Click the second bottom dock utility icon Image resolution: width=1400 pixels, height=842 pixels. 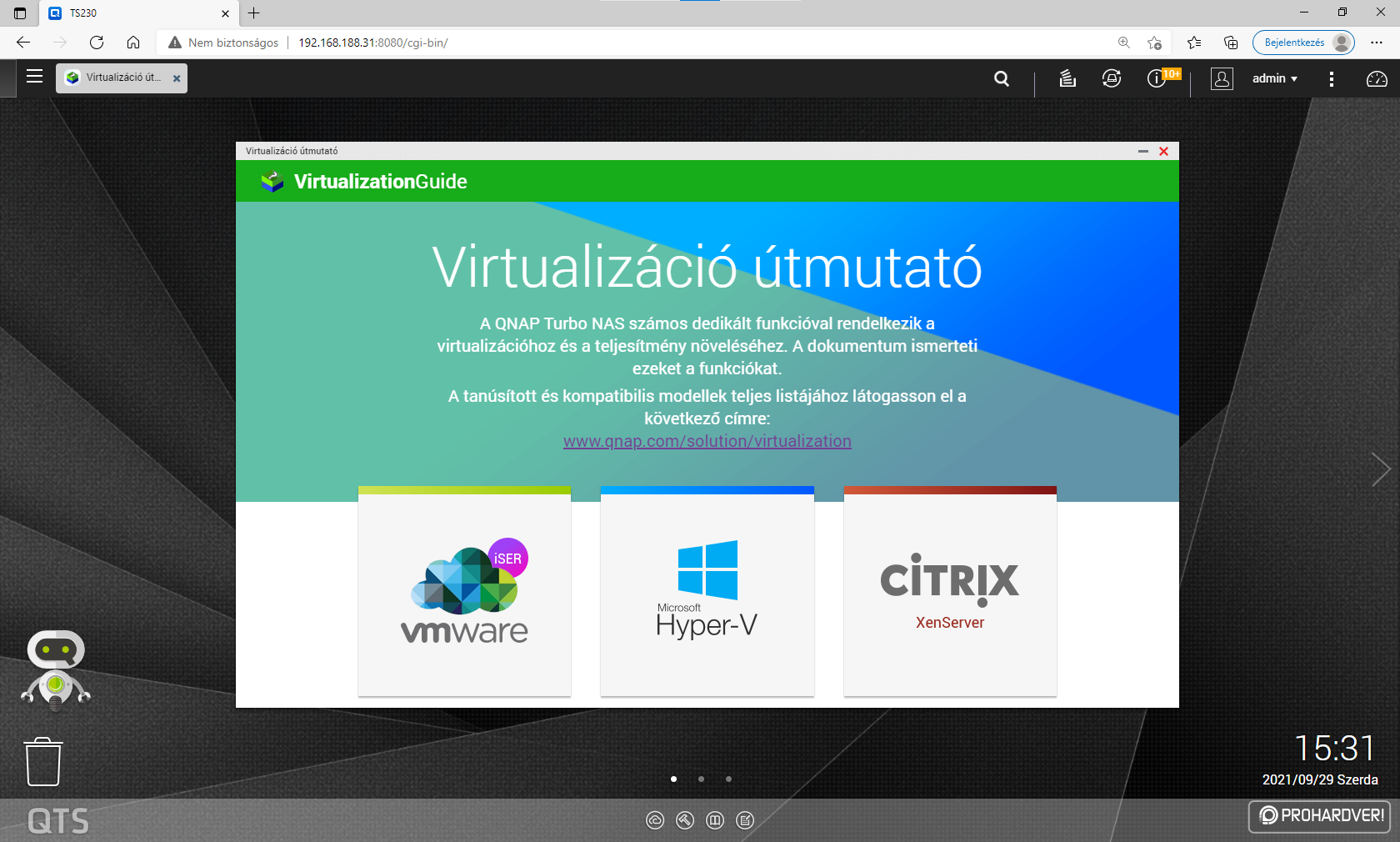[685, 820]
